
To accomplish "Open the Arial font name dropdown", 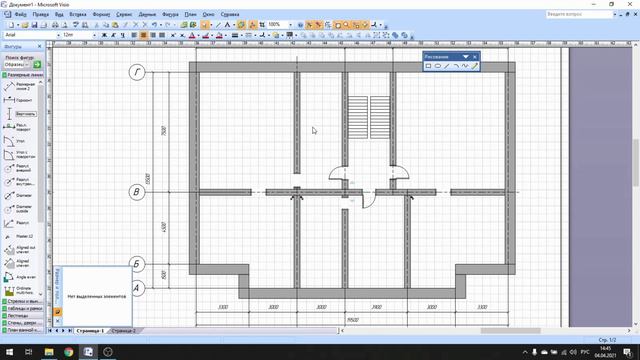I will tap(58, 35).
